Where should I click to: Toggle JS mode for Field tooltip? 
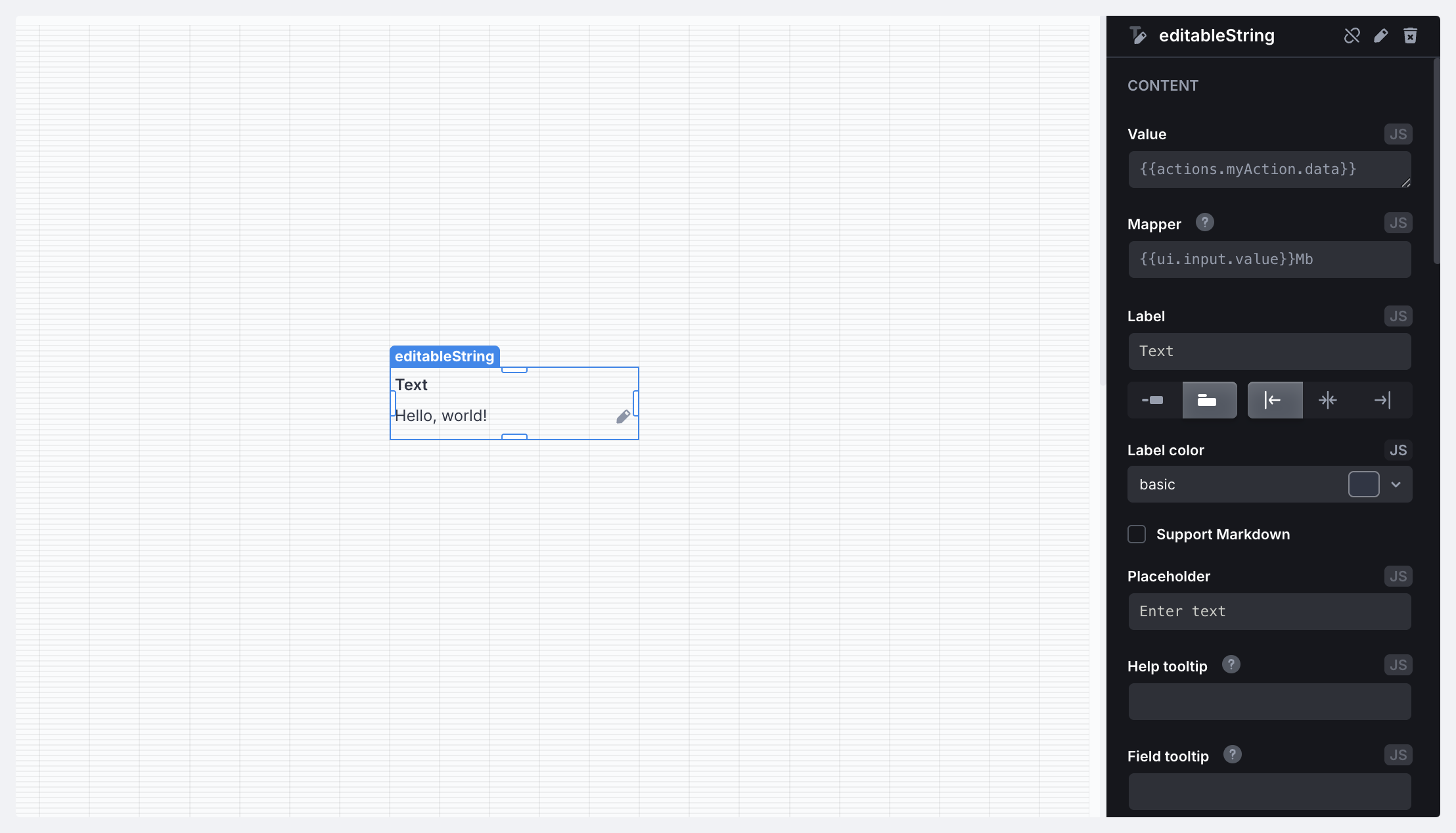click(1398, 755)
